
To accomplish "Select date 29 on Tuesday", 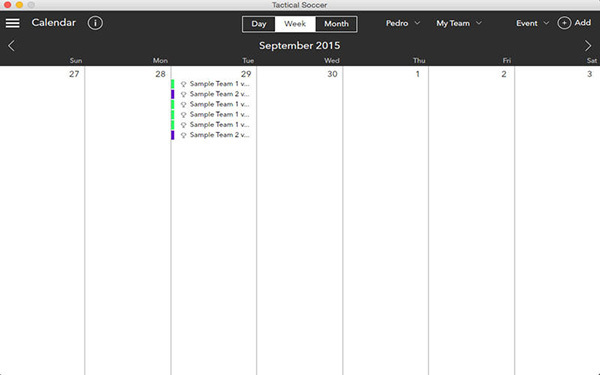I will tap(246, 74).
